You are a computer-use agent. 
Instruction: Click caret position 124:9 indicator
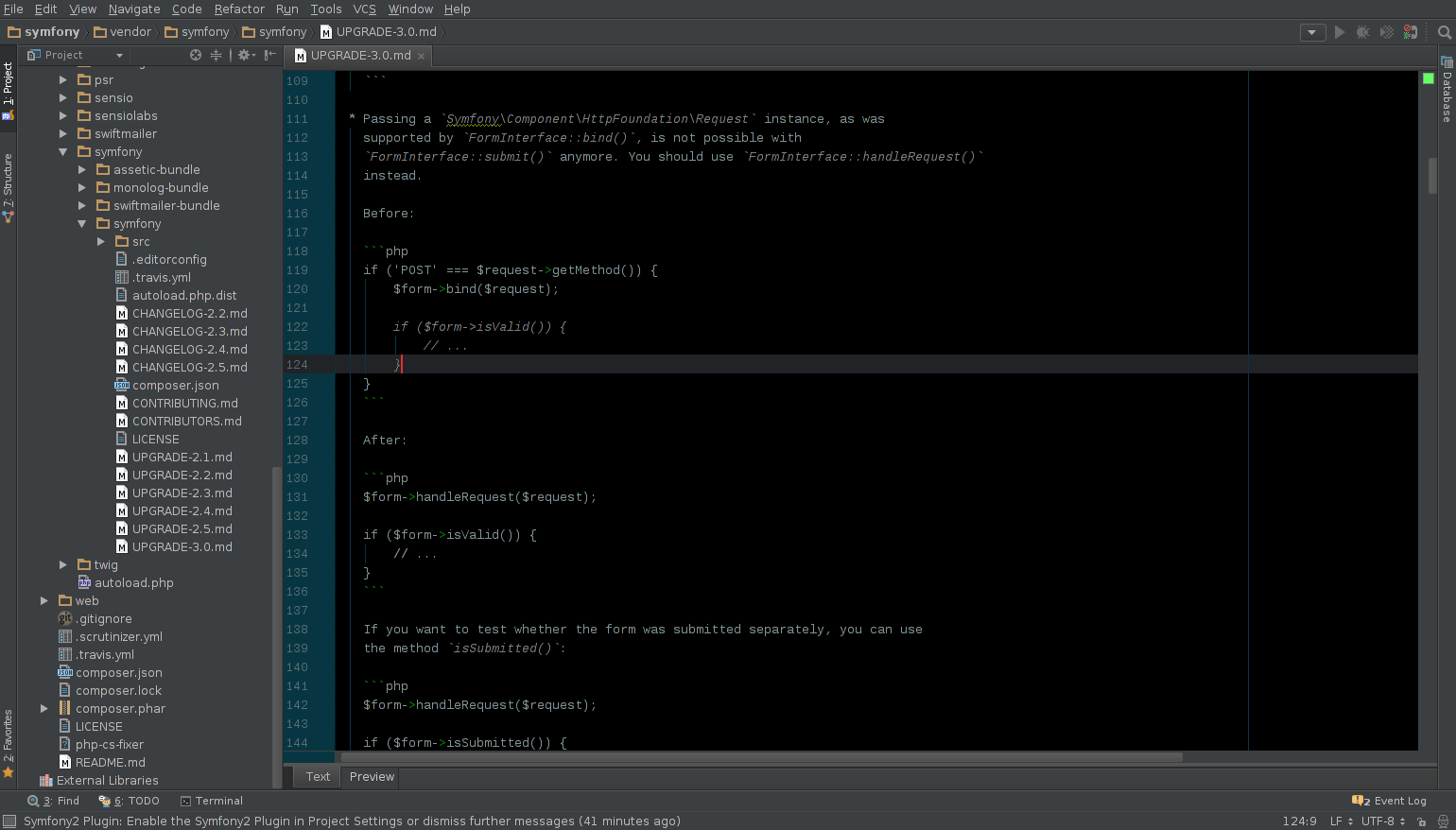[1299, 821]
